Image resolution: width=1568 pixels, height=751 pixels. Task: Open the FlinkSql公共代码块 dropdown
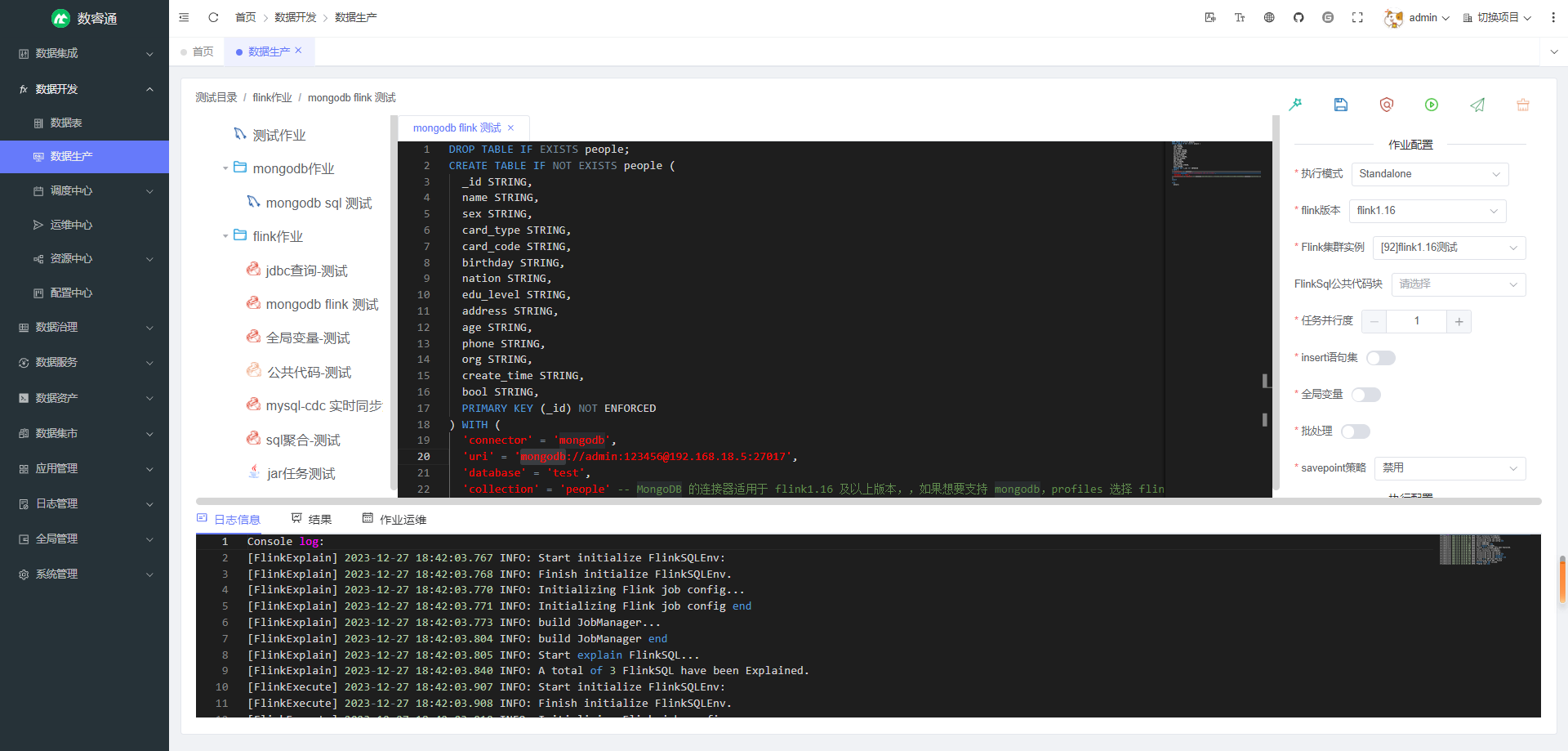[x=1459, y=284]
